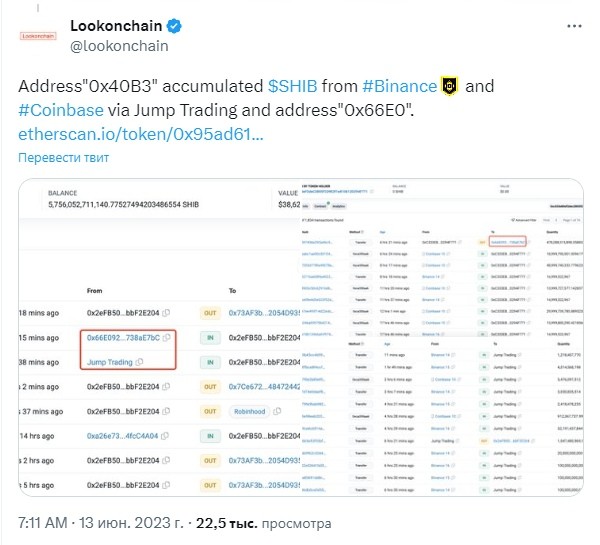
Task: Copy the 0xa26e73...4fcC4A04 address icon
Action: click(165, 436)
